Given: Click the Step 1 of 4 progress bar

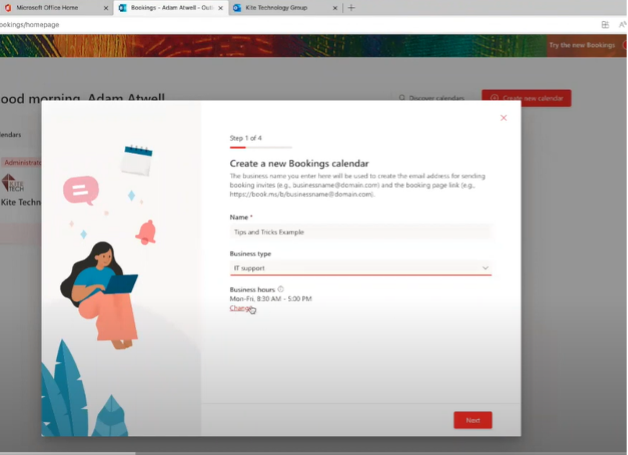Looking at the screenshot, I should 261,147.
